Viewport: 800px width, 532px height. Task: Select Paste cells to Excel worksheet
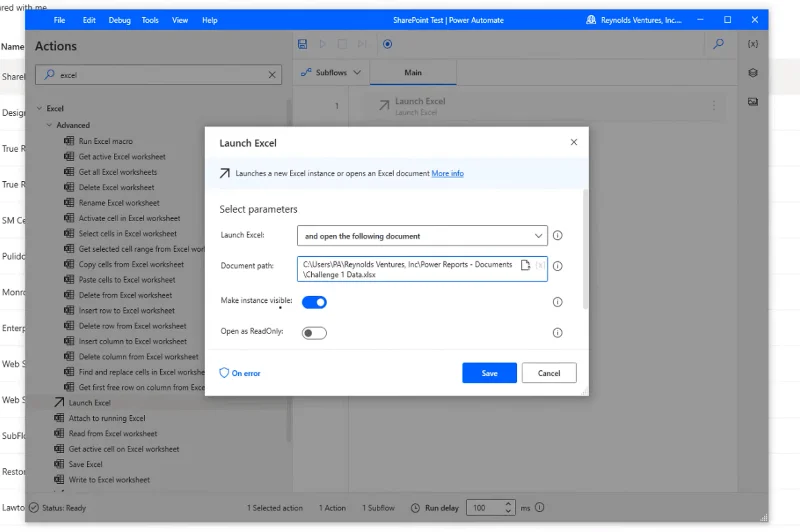click(x=127, y=280)
